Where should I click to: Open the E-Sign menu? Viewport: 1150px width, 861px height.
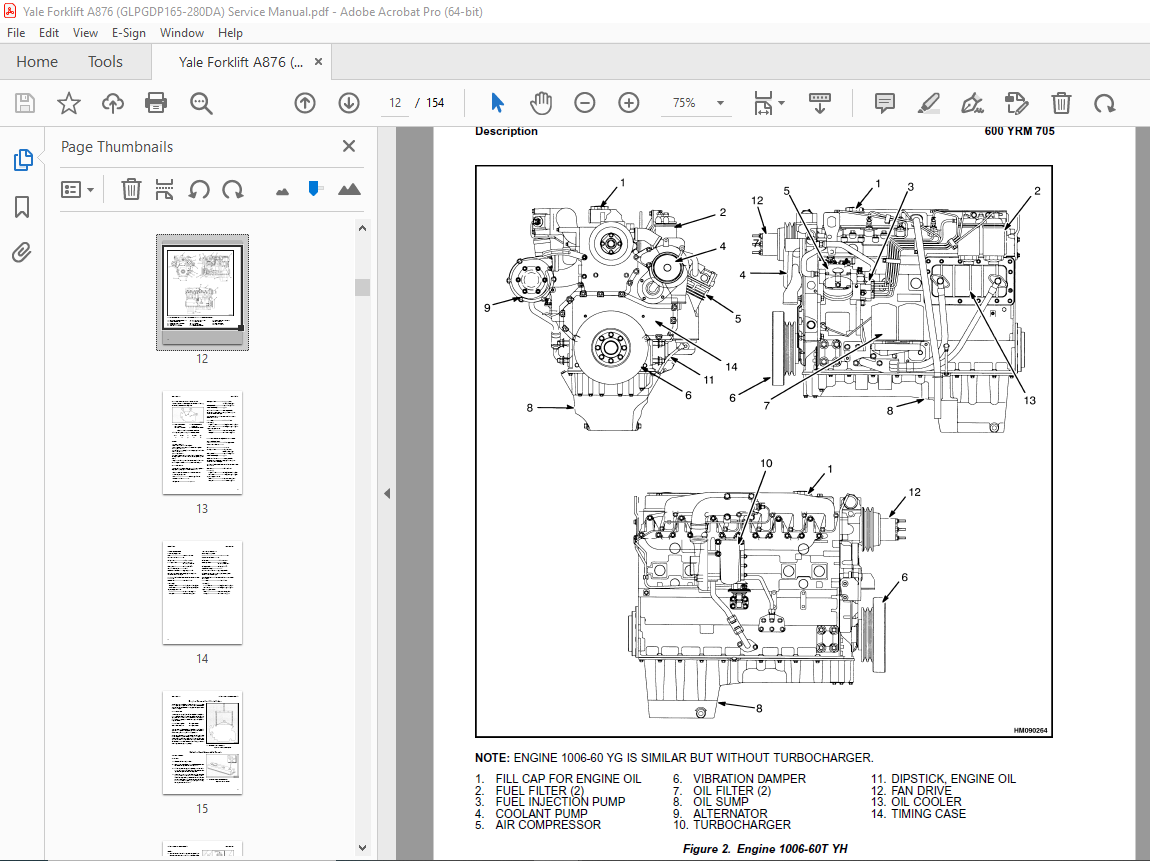click(128, 33)
